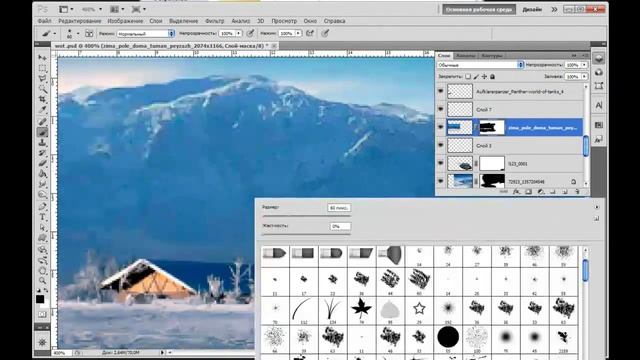
Task: Select the Move tool
Action: [42, 57]
